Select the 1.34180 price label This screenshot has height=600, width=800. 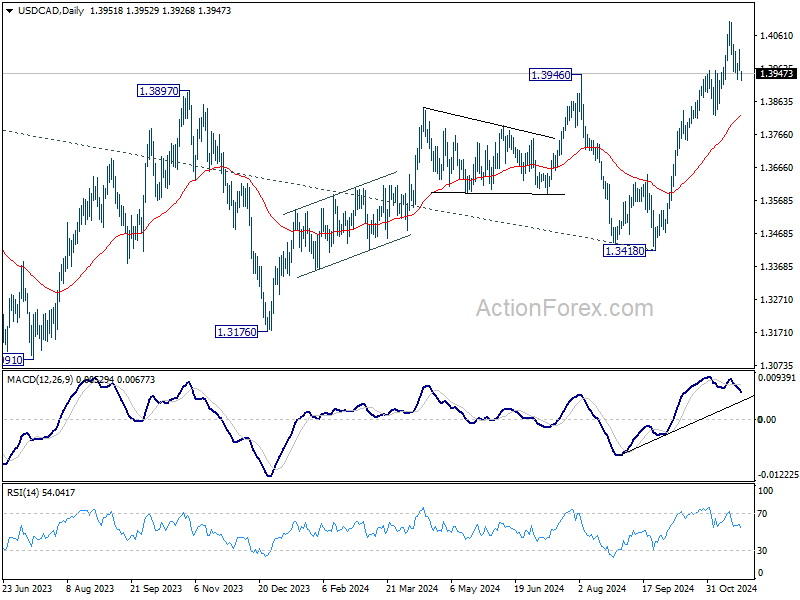(x=624, y=251)
